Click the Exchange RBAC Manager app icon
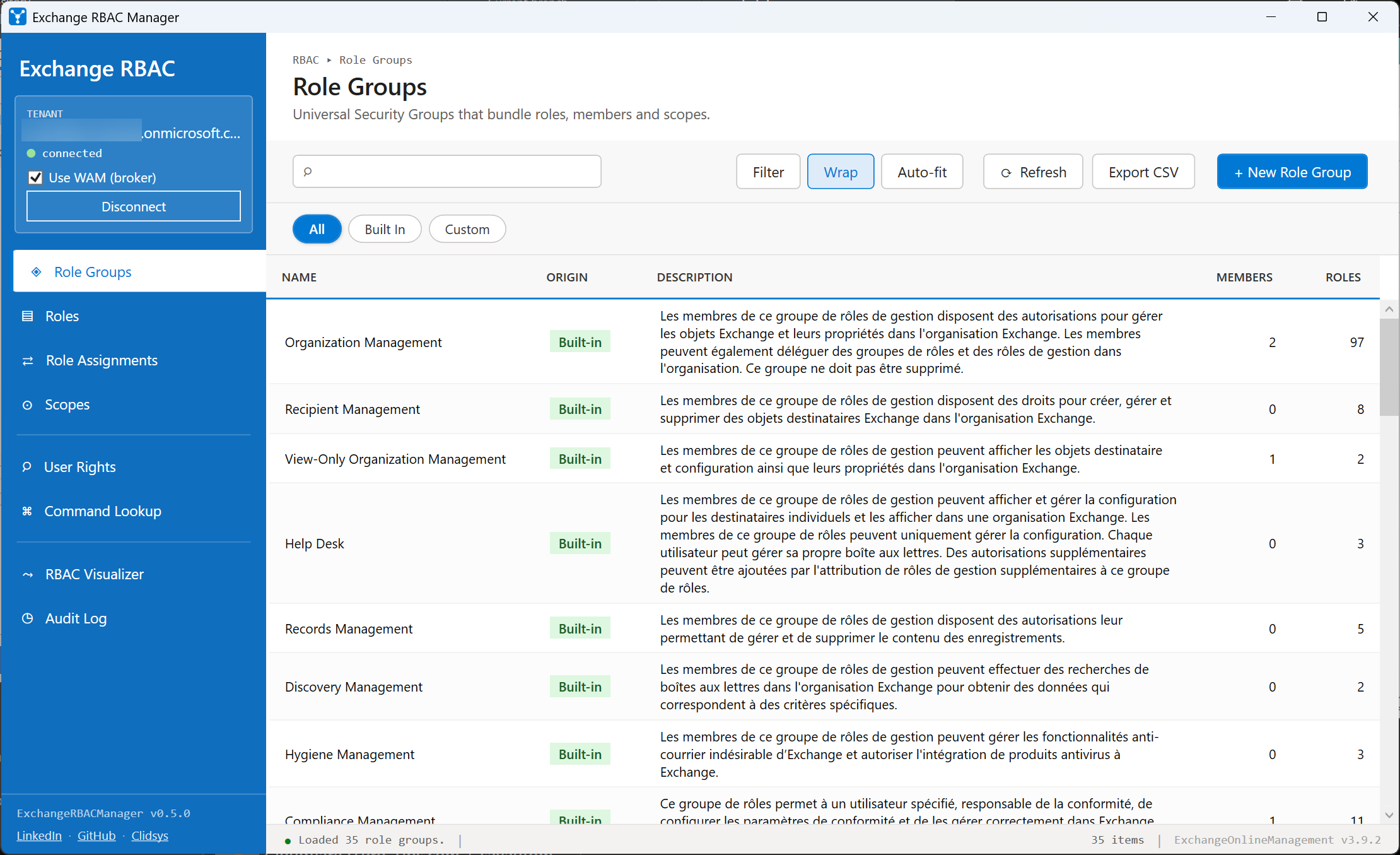 click(18, 17)
